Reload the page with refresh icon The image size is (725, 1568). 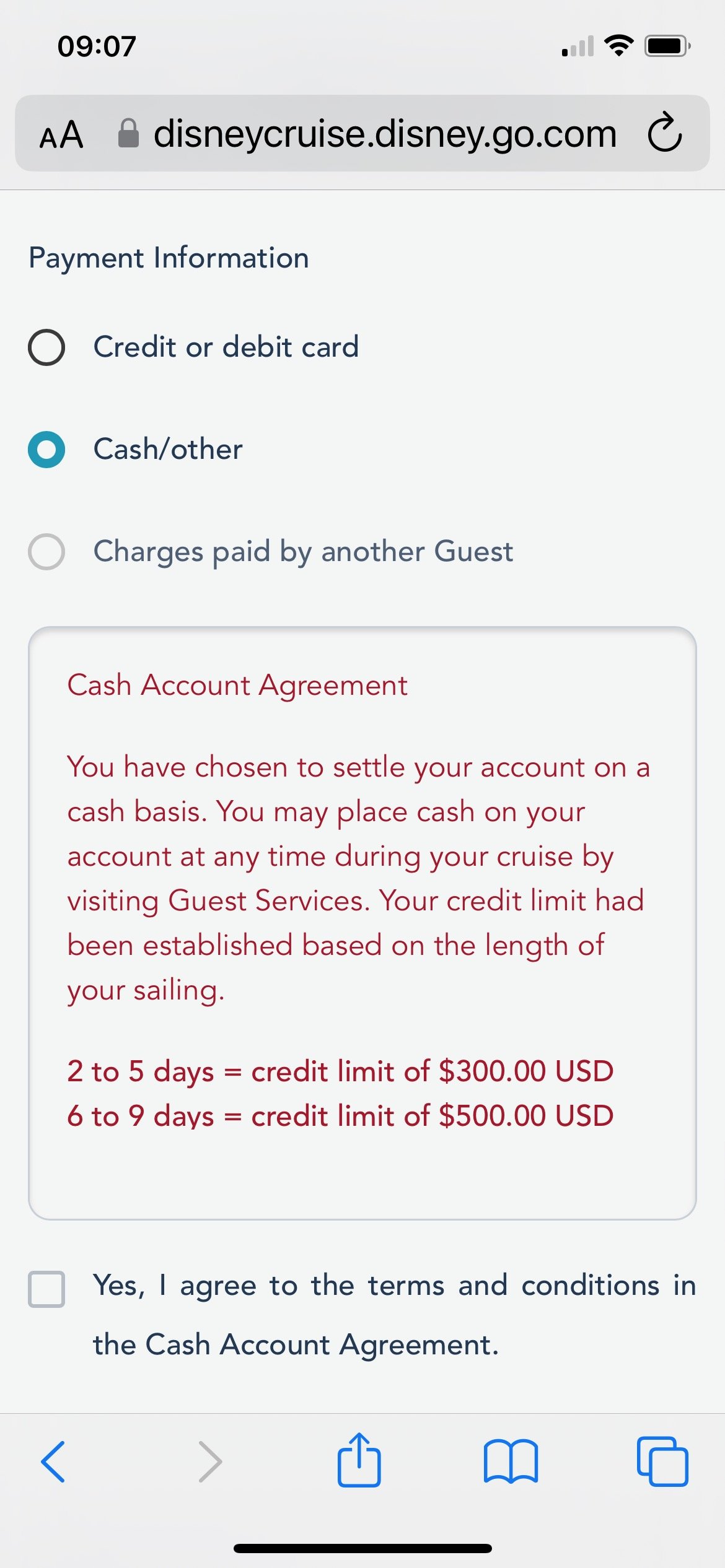coord(665,133)
